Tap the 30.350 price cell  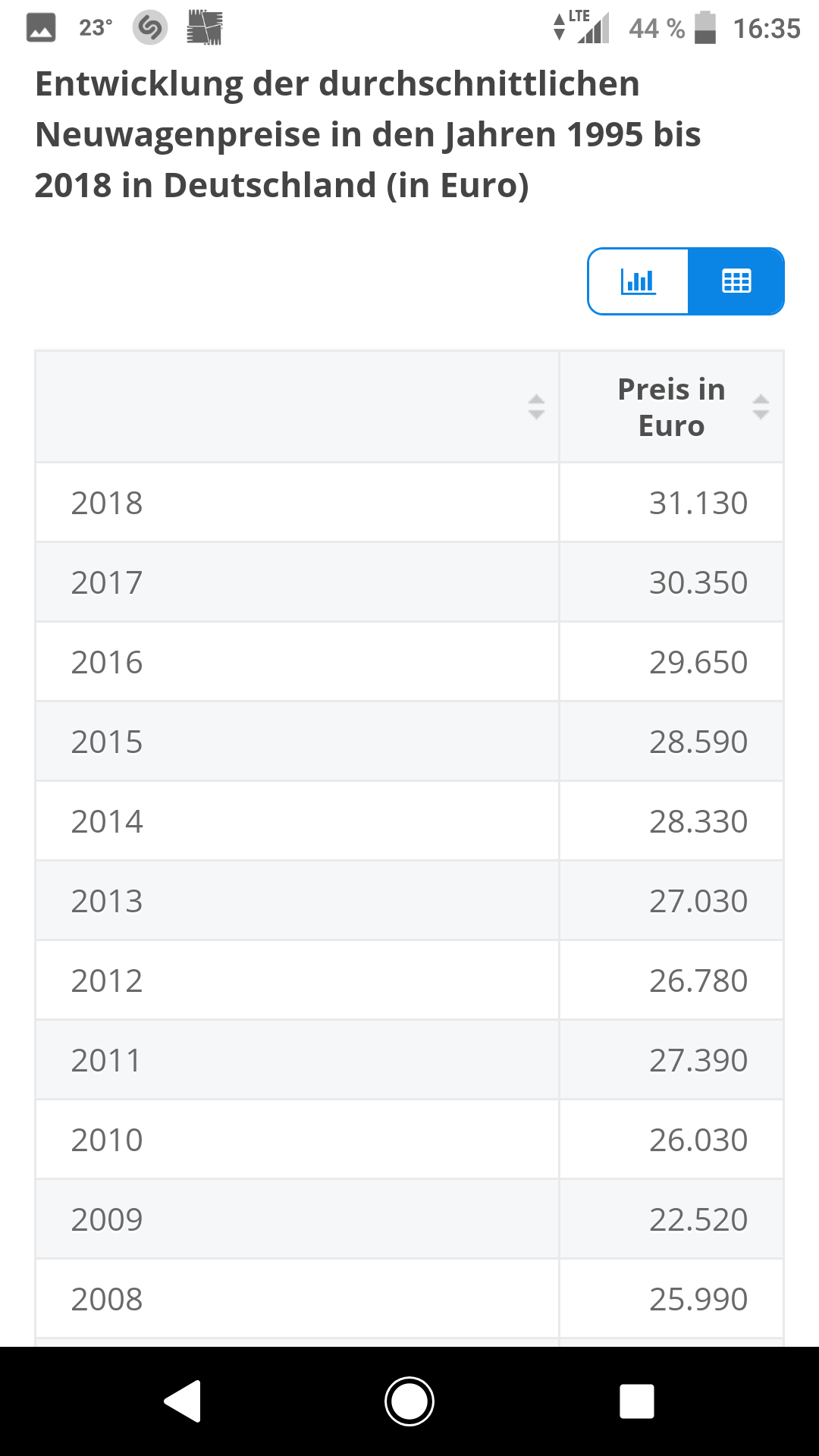[x=698, y=582]
